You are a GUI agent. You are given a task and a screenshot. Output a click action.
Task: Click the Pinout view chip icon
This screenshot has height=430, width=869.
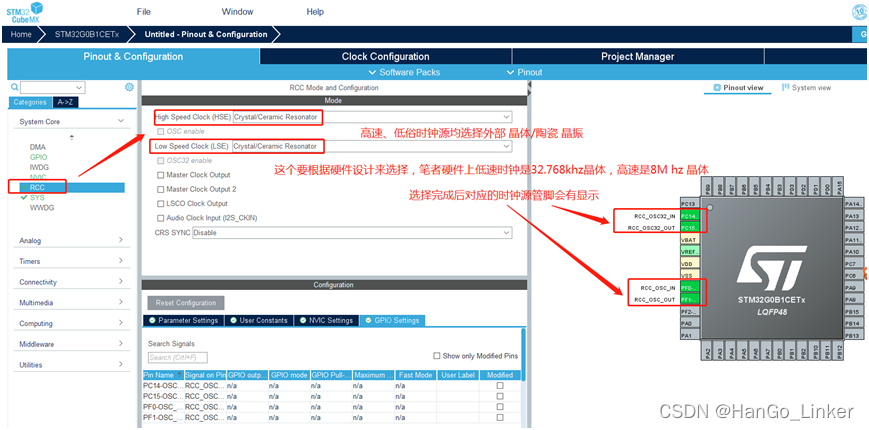717,88
